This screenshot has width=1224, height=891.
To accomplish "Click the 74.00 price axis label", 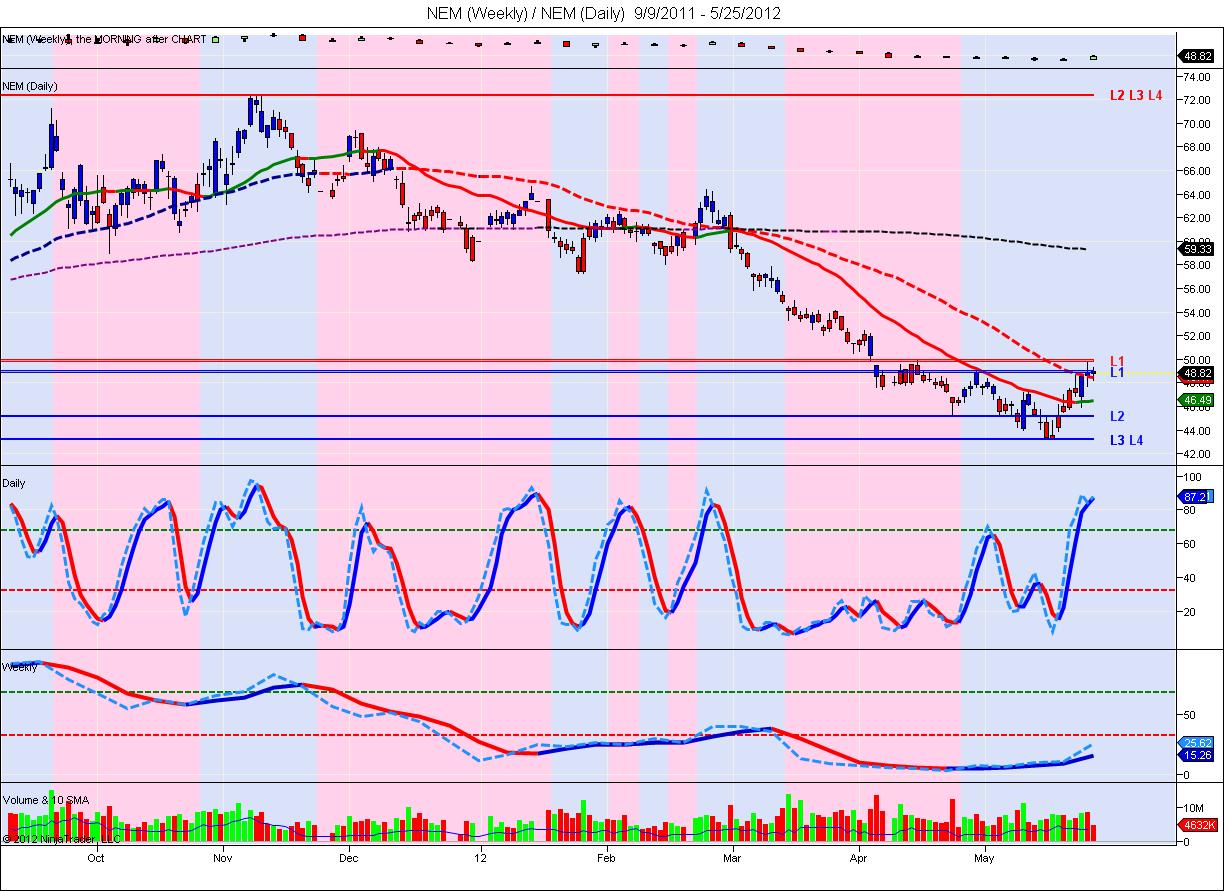I will tap(1196, 76).
